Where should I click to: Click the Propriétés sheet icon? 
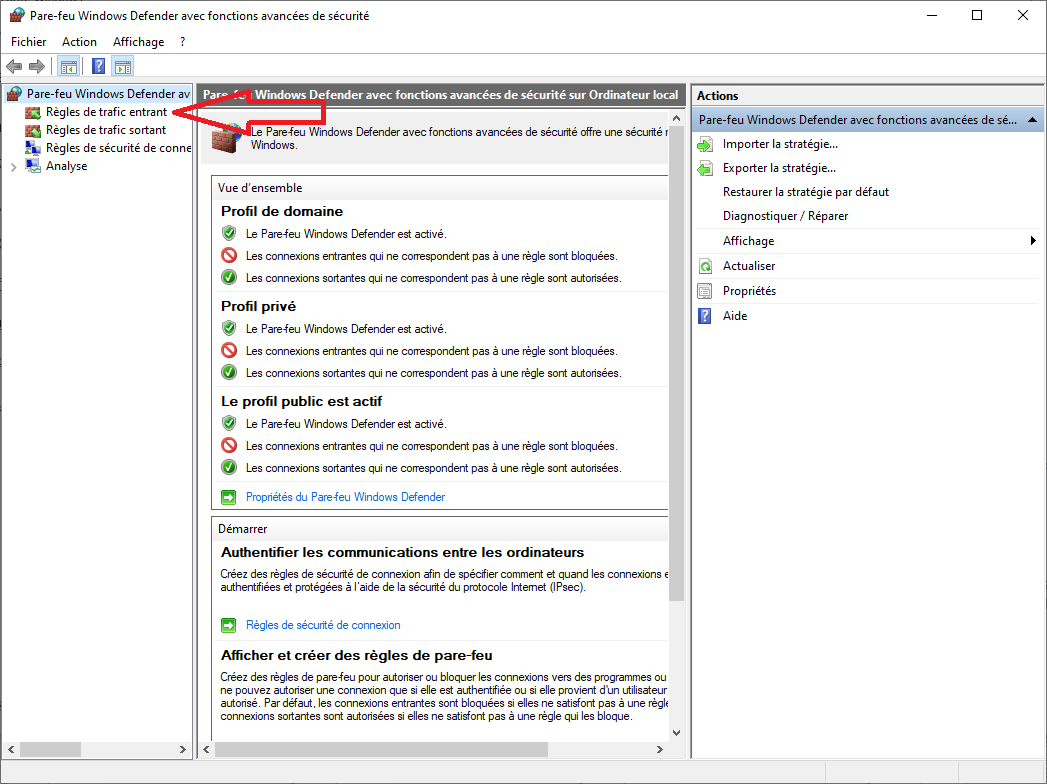point(705,291)
